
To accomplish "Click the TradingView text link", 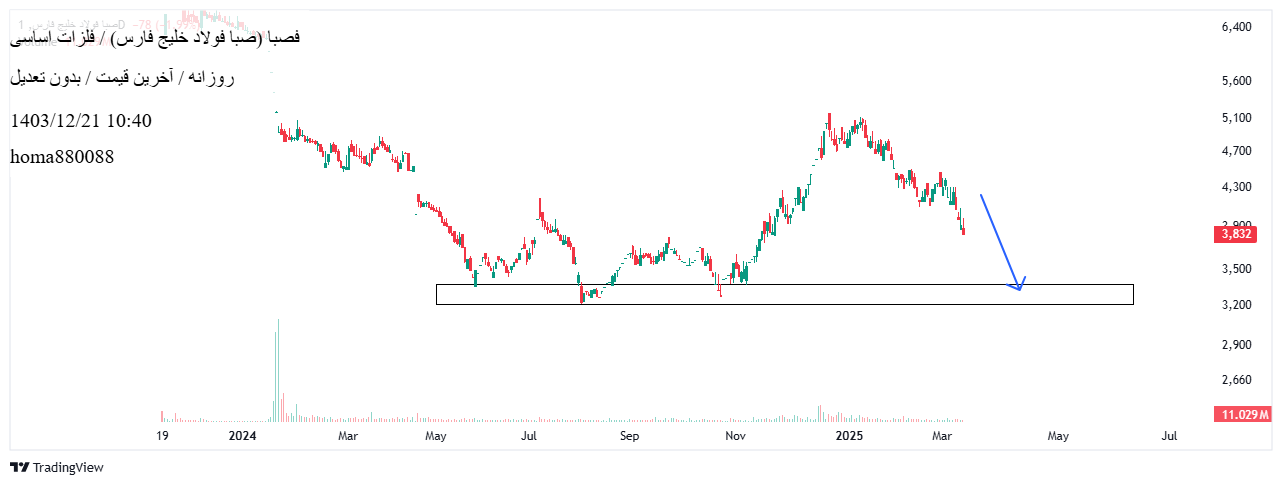I will click(x=68, y=467).
